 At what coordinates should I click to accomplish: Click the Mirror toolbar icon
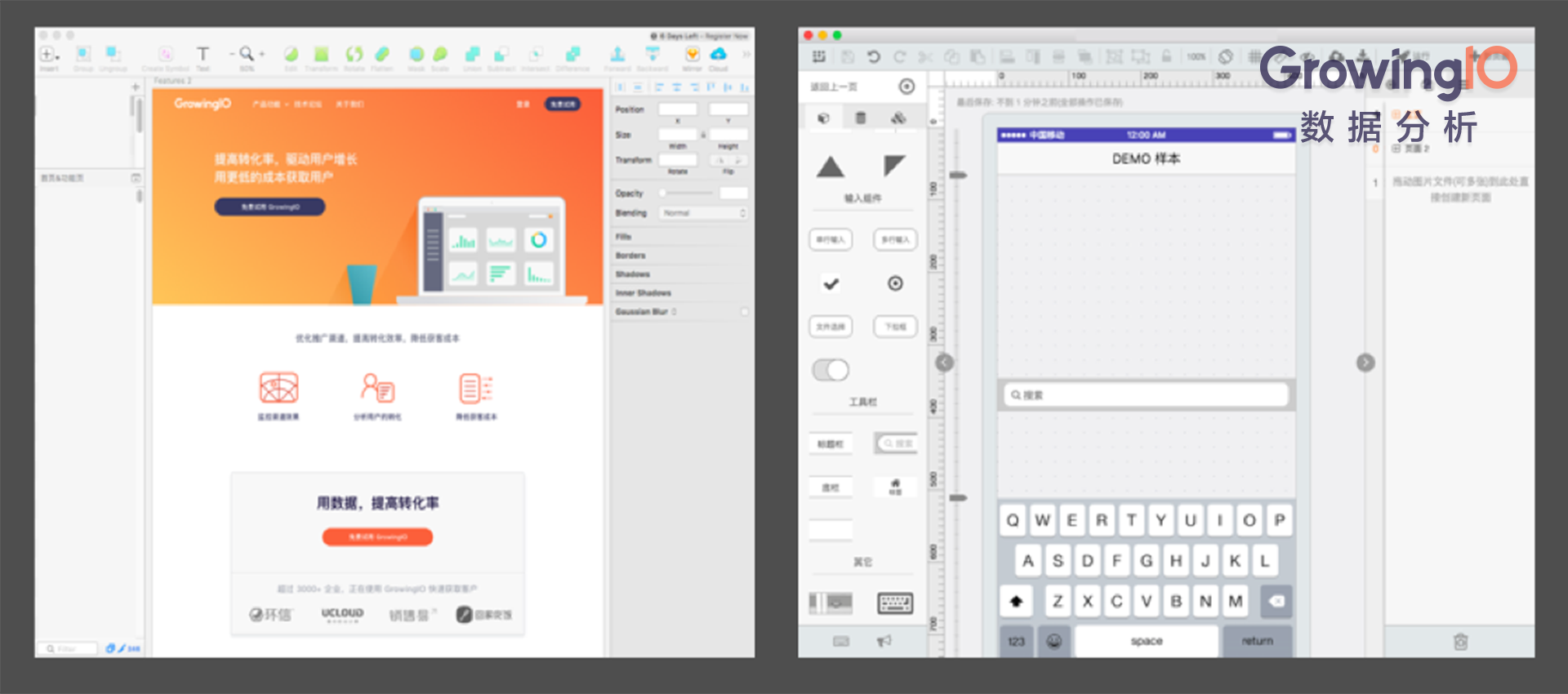tap(692, 55)
